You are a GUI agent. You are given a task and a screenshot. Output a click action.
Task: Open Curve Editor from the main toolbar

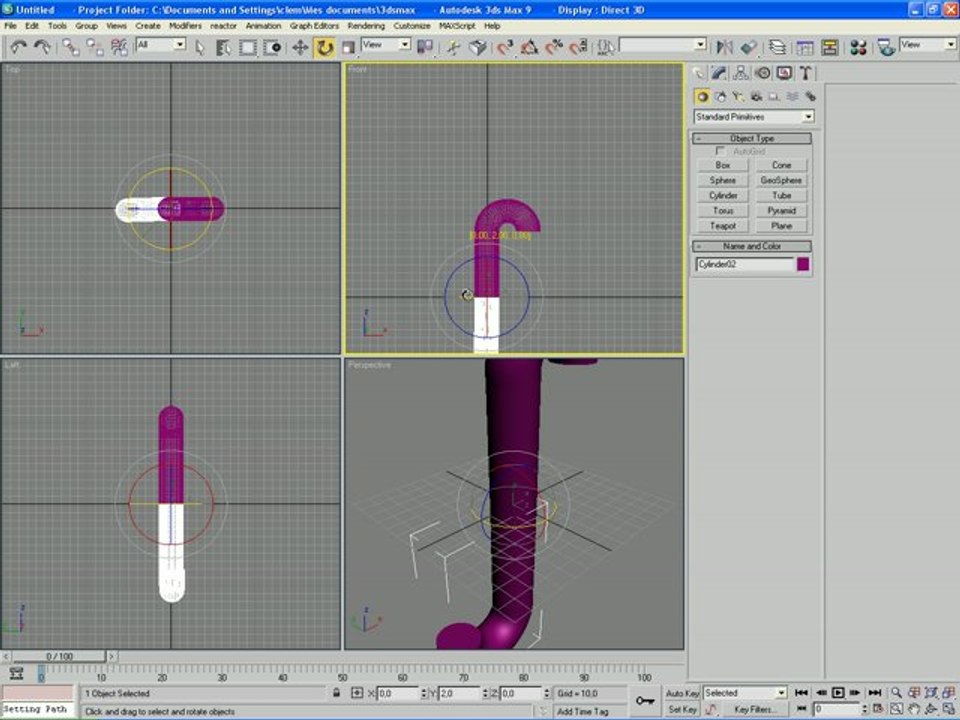point(804,48)
